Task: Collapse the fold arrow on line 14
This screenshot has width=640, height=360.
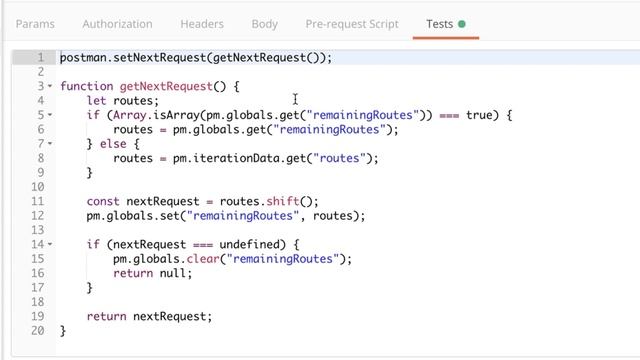Action: click(x=50, y=244)
